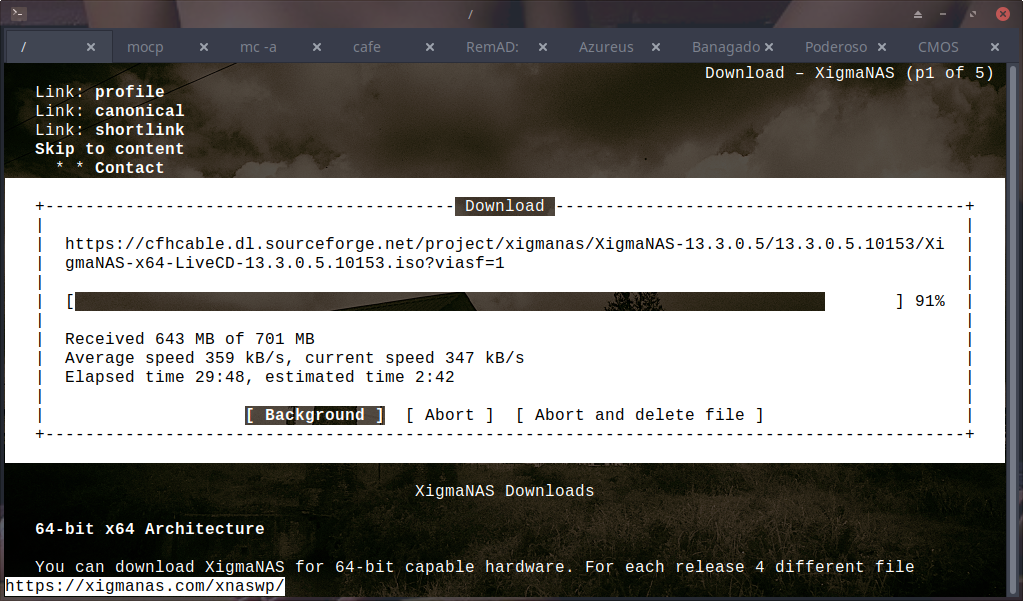Follow the profile link
Image resolution: width=1023 pixels, height=601 pixels.
[129, 92]
